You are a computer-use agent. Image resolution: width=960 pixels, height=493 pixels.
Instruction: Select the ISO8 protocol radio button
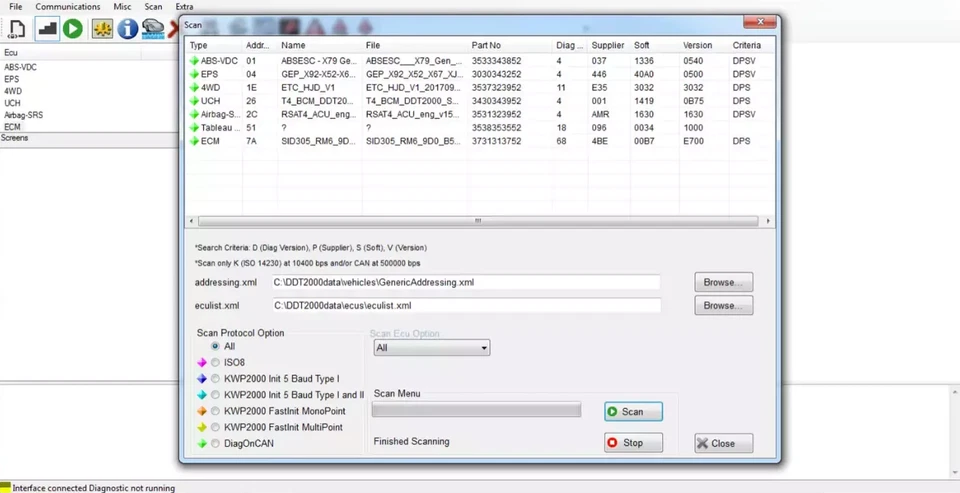pos(215,363)
